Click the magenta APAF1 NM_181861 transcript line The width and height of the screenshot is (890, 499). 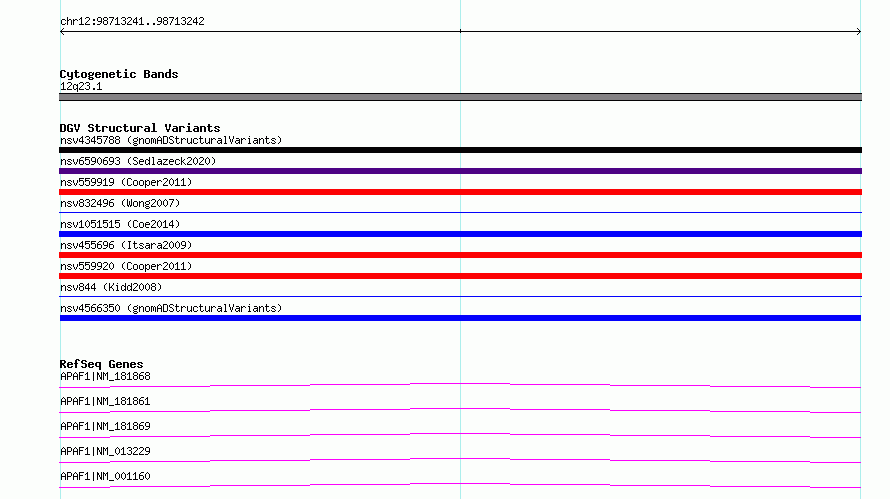[460, 410]
